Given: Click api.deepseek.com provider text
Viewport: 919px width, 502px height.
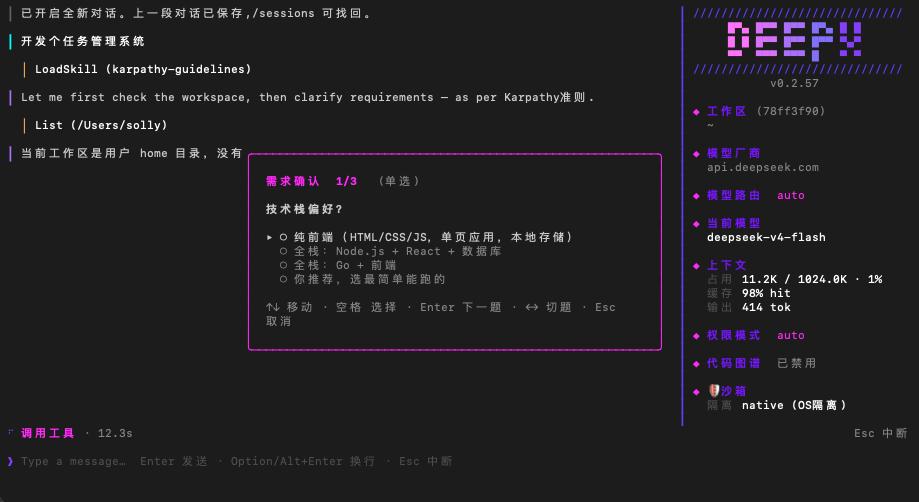Looking at the screenshot, I should tap(763, 168).
